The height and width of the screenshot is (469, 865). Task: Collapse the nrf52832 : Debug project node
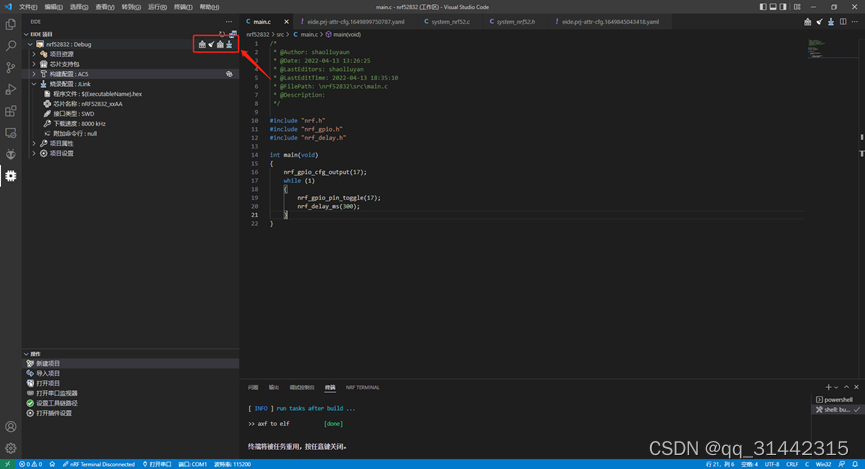(31, 44)
